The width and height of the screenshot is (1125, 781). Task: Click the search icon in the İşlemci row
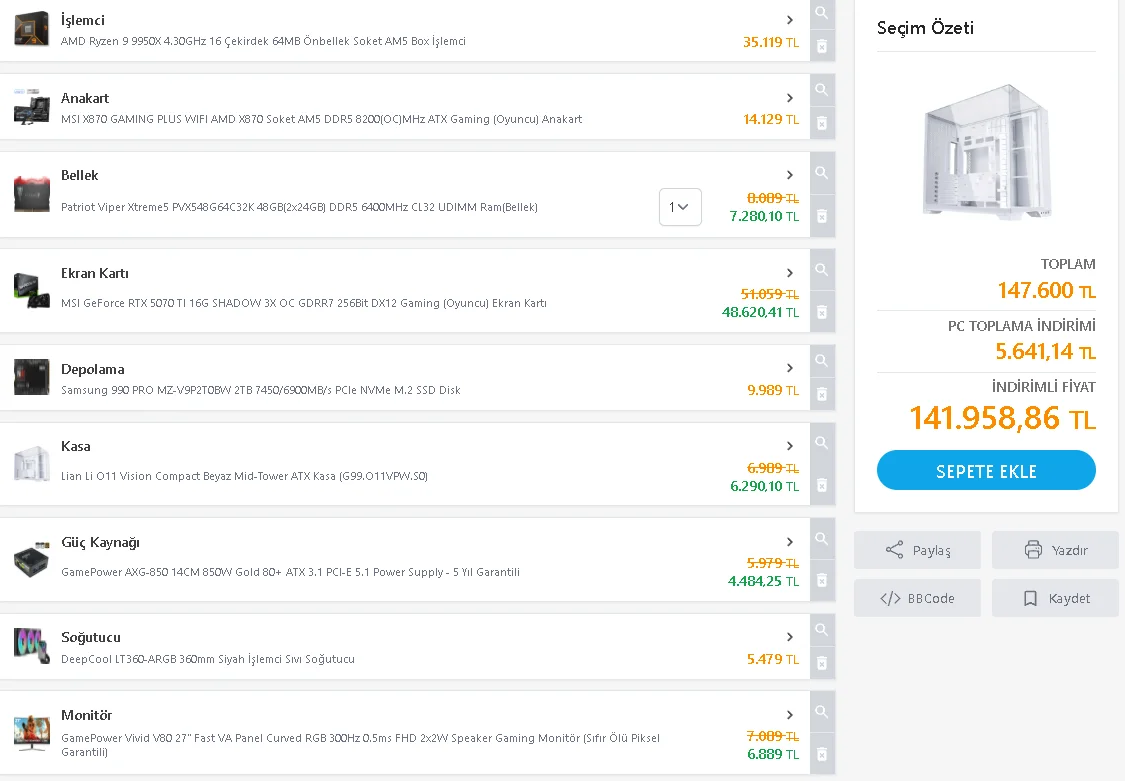(x=821, y=13)
